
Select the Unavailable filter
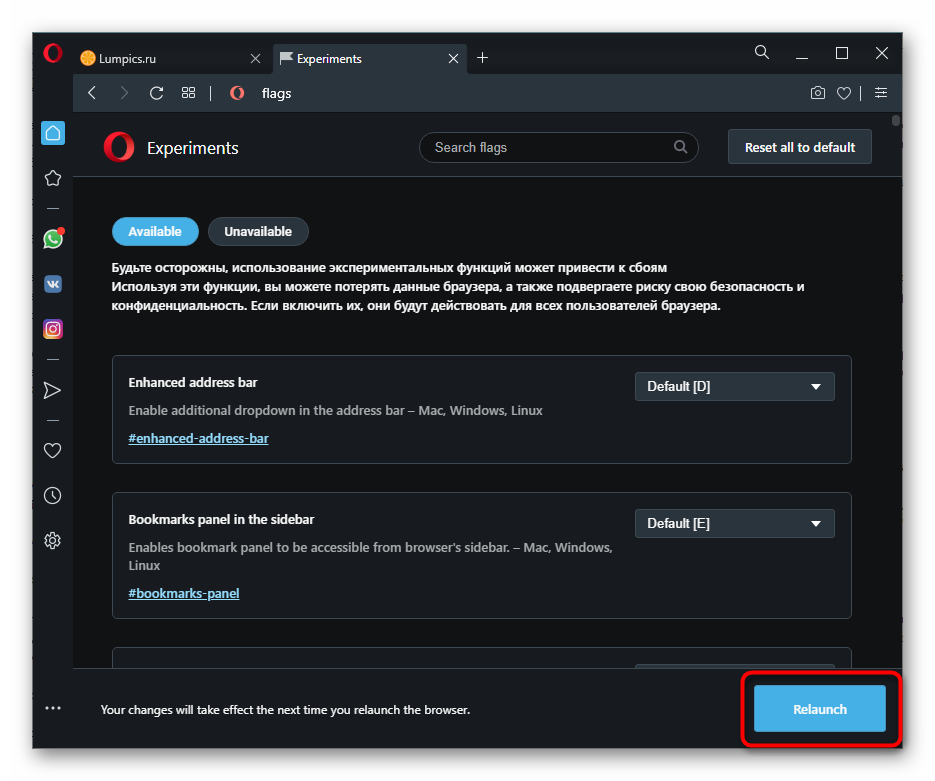click(258, 231)
